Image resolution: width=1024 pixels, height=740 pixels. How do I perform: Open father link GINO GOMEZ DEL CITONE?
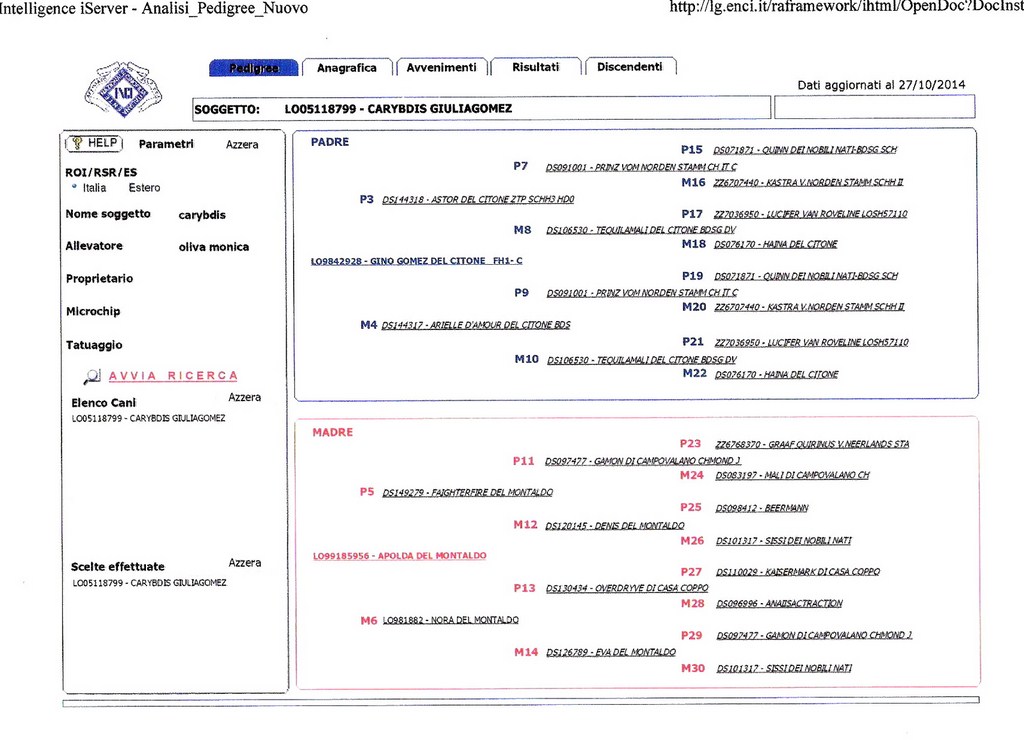pos(417,261)
